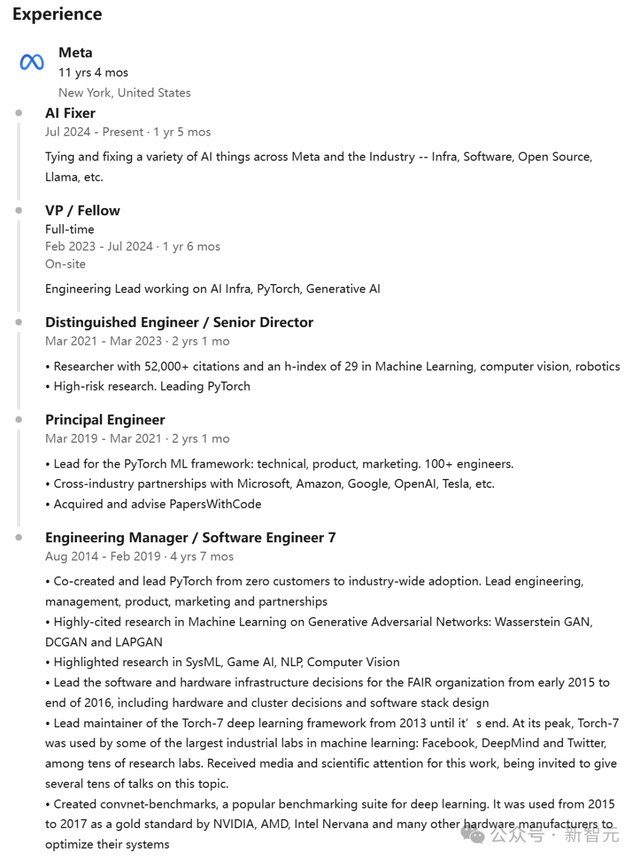Click the Principal Engineer role heading
The width and height of the screenshot is (640, 860).
(x=105, y=420)
